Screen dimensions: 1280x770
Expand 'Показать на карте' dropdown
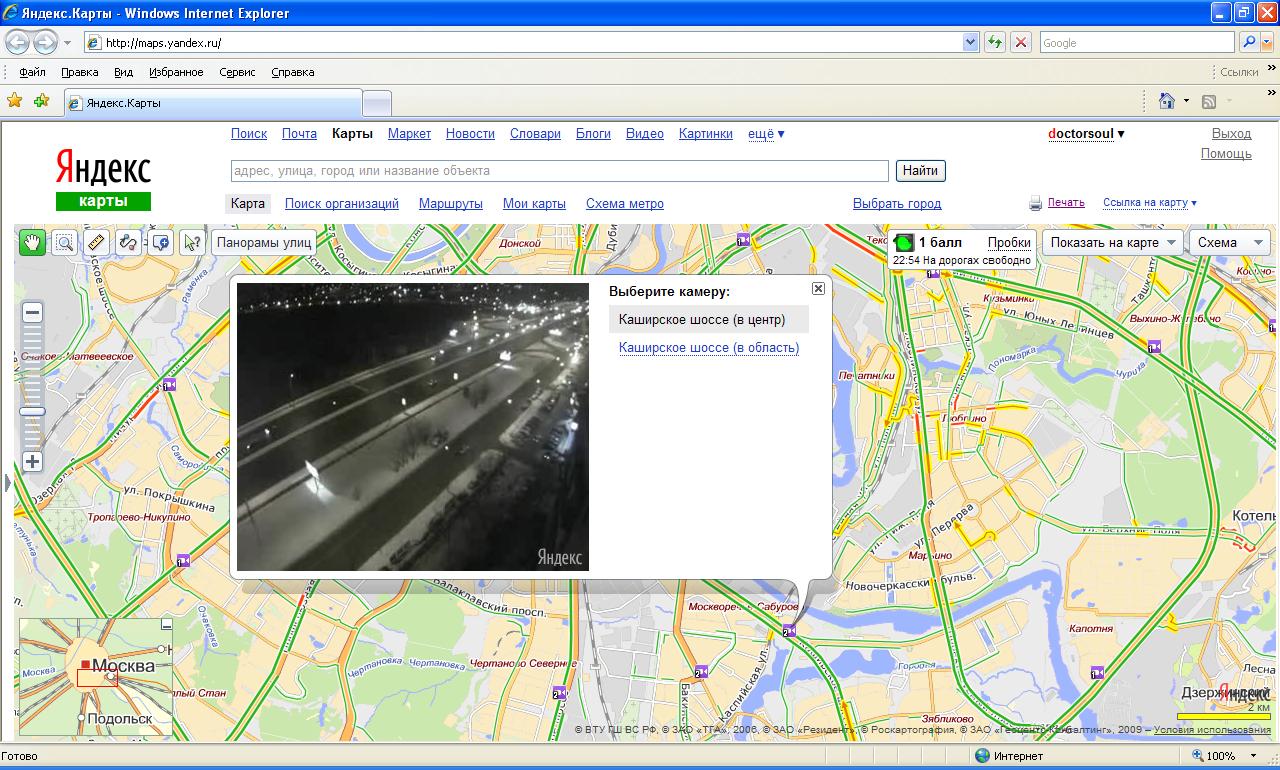[1113, 242]
